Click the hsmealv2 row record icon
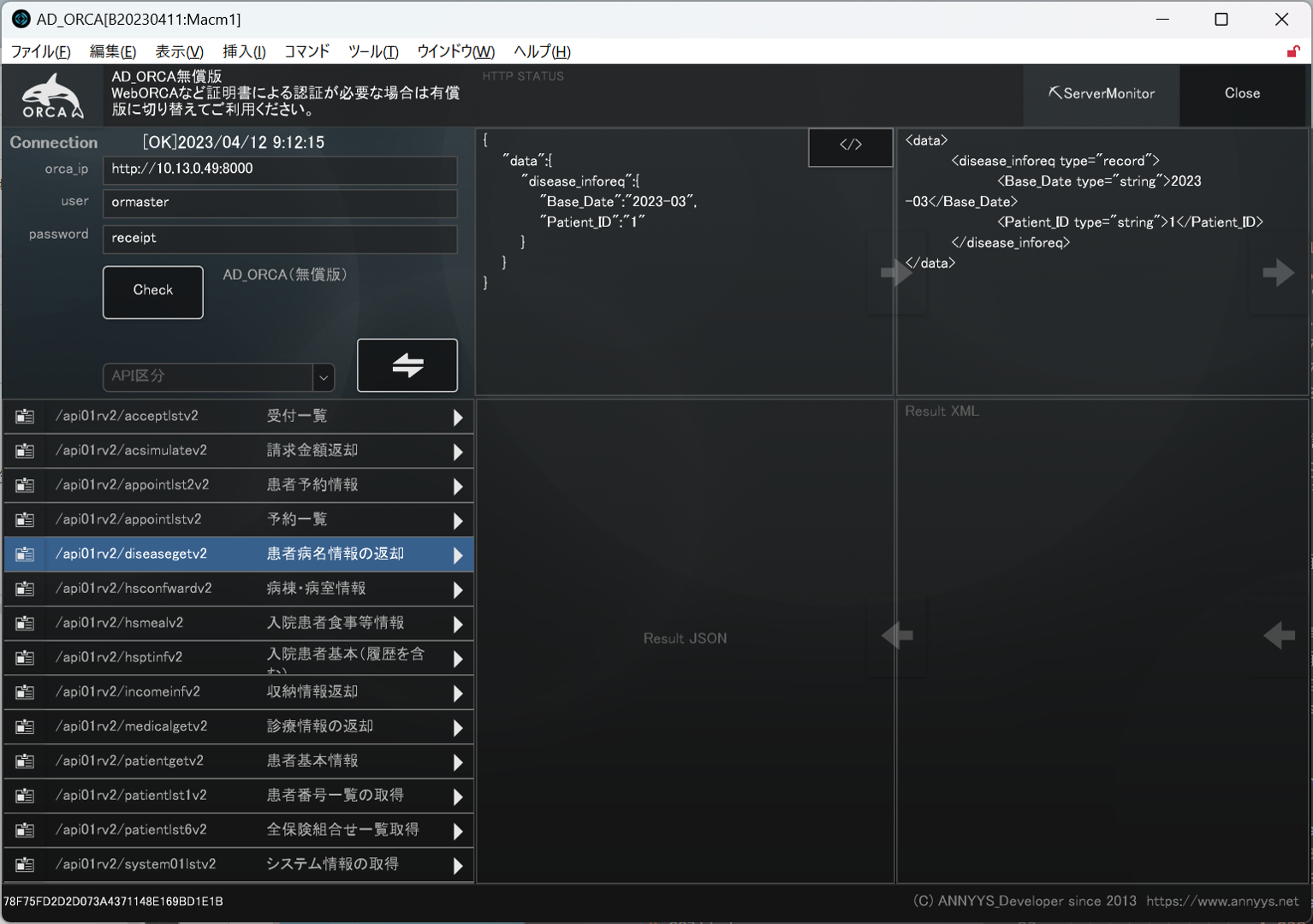The width and height of the screenshot is (1313, 924). 25,624
